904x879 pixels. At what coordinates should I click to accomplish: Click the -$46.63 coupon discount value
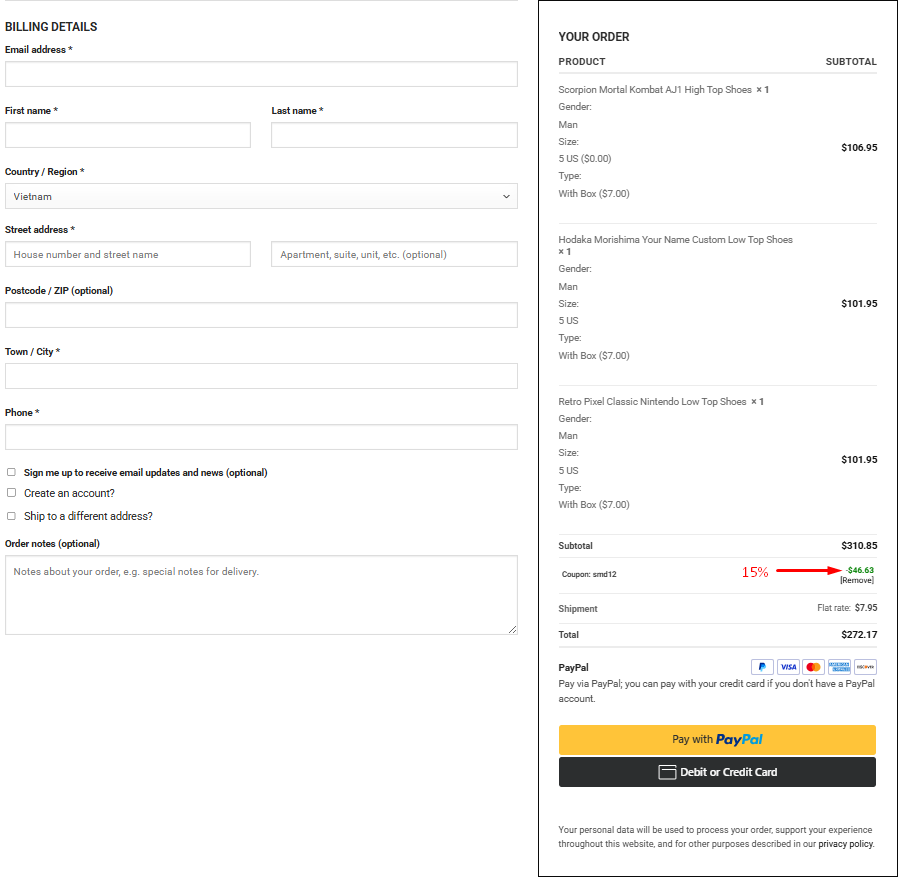[x=860, y=570]
